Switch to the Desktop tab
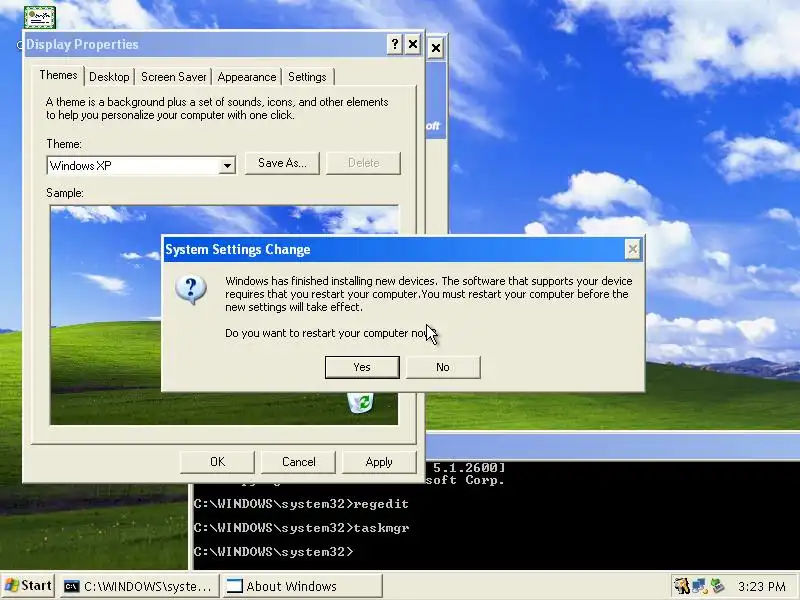 tap(109, 77)
